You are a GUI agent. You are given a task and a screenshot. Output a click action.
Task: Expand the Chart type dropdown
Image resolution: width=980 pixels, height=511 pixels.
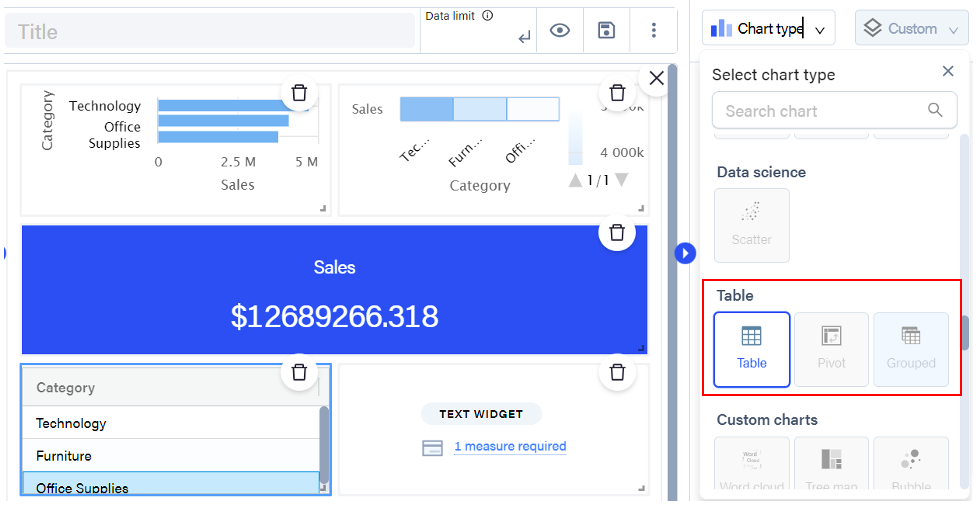(769, 29)
